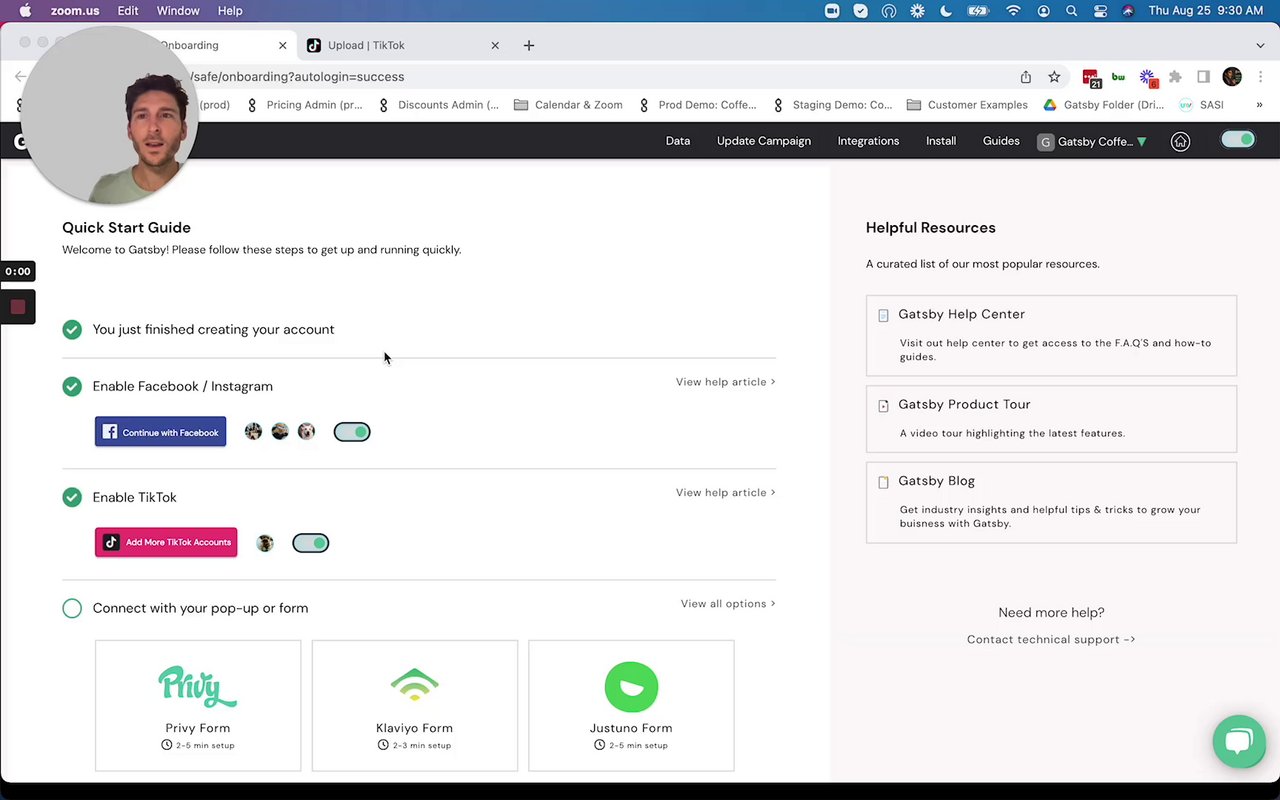This screenshot has height=800, width=1280.
Task: View help article for Enable TikTok
Action: coord(725,492)
